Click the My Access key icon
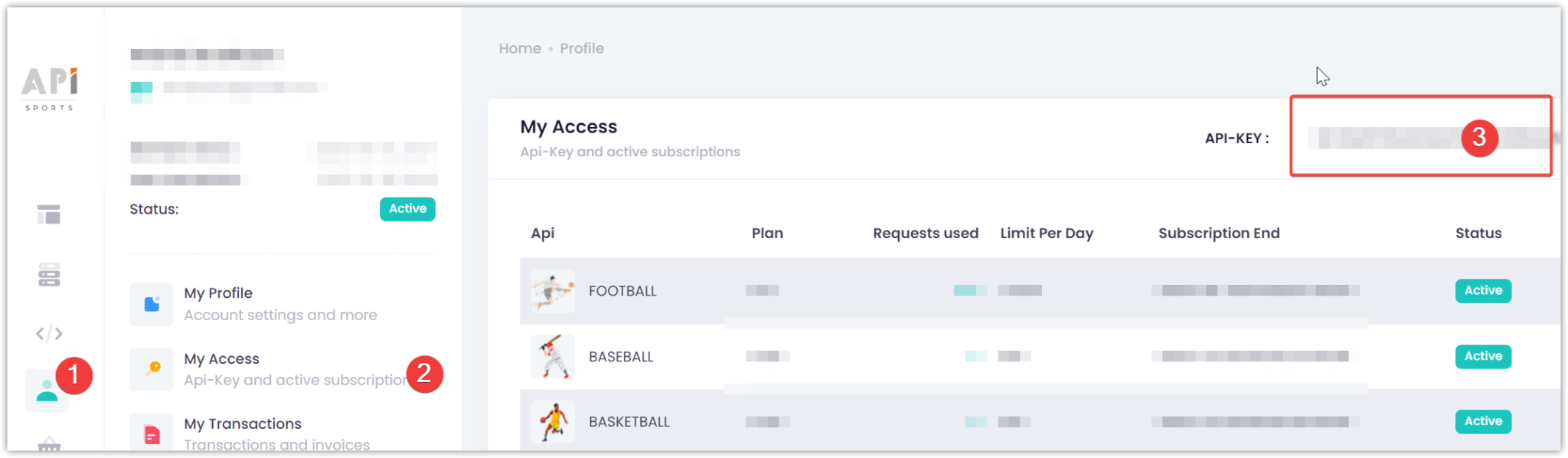Viewport: 1568px width, 458px height. [152, 369]
